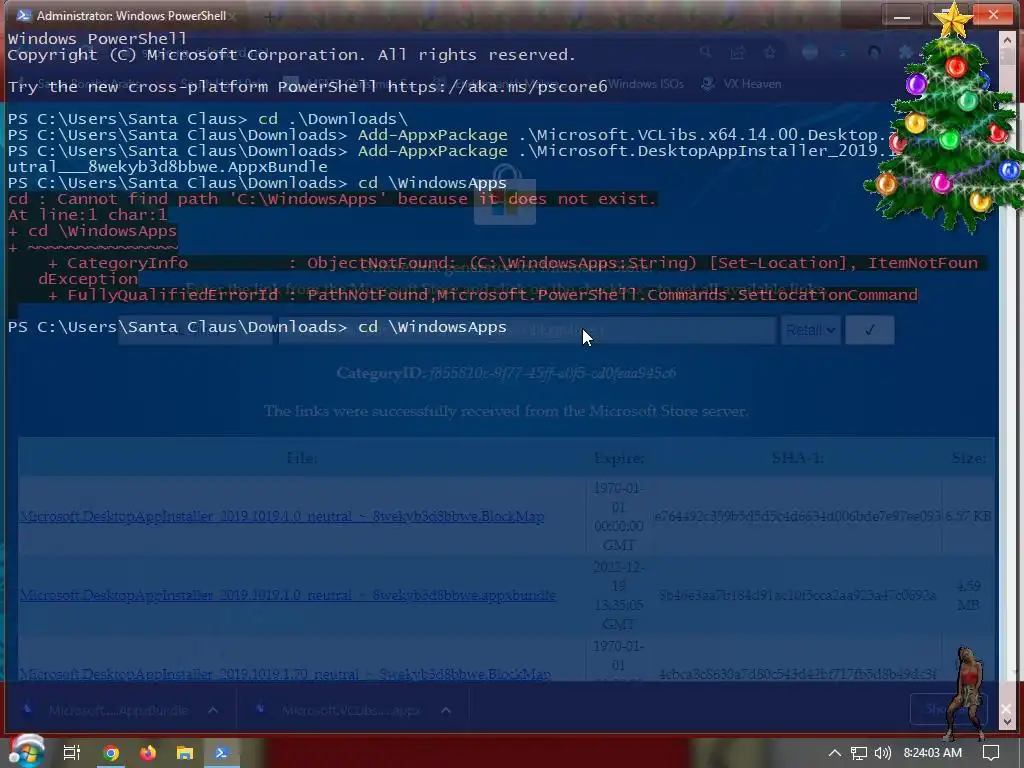Click the 'https://aka.ms/pscore6' text in PowerShell
This screenshot has width=1024, height=768.
point(497,87)
